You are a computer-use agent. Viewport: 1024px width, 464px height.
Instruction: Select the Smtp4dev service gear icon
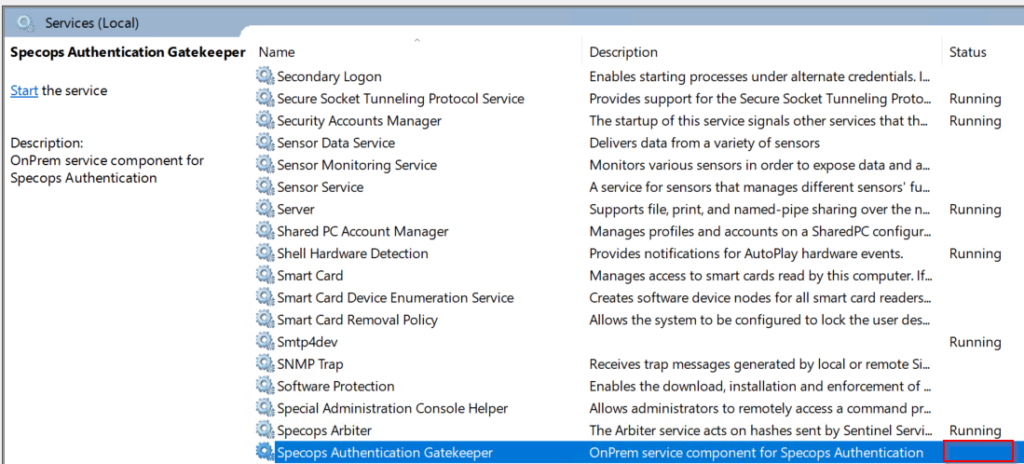[x=264, y=342]
